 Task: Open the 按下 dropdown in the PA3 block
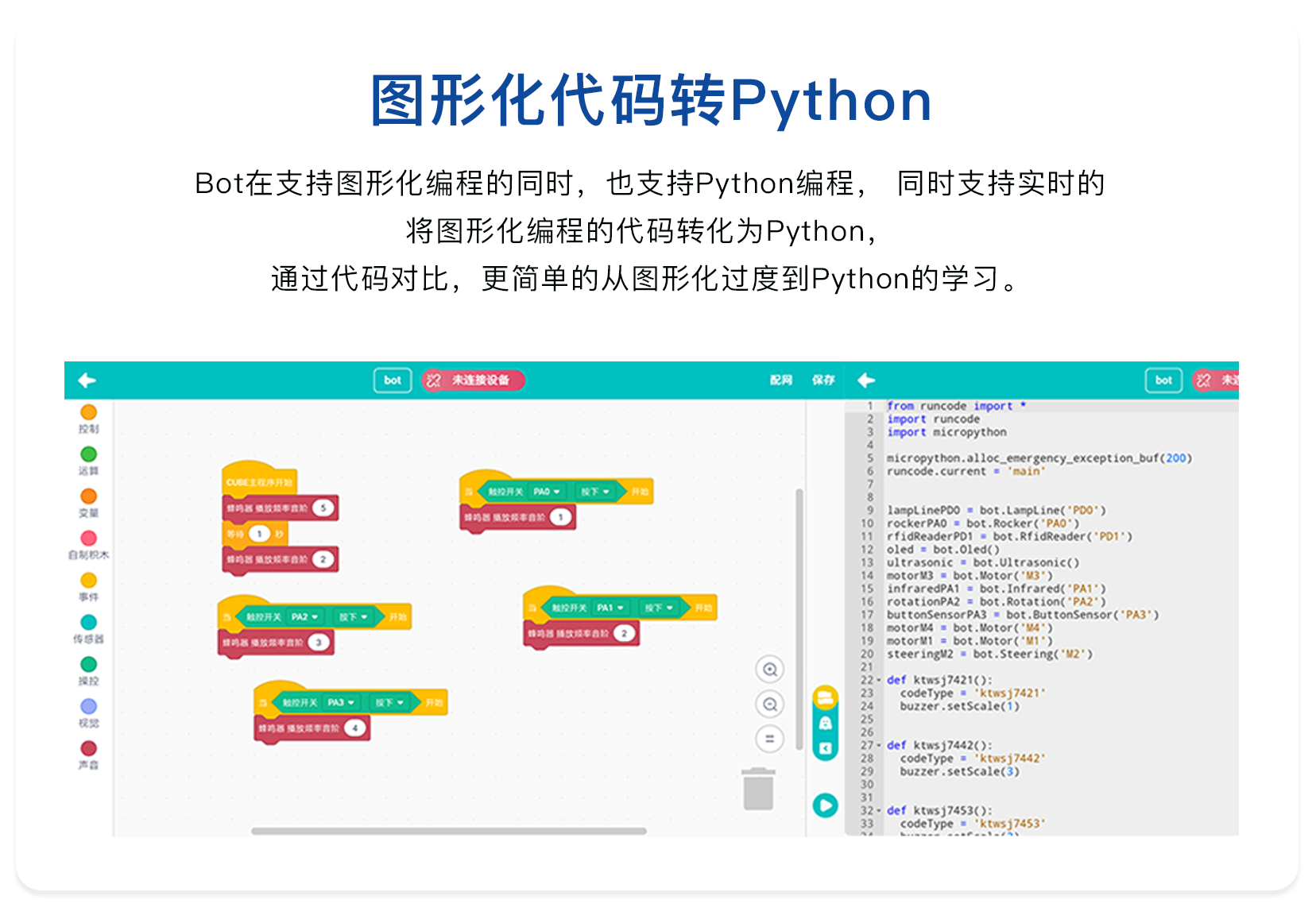click(390, 703)
